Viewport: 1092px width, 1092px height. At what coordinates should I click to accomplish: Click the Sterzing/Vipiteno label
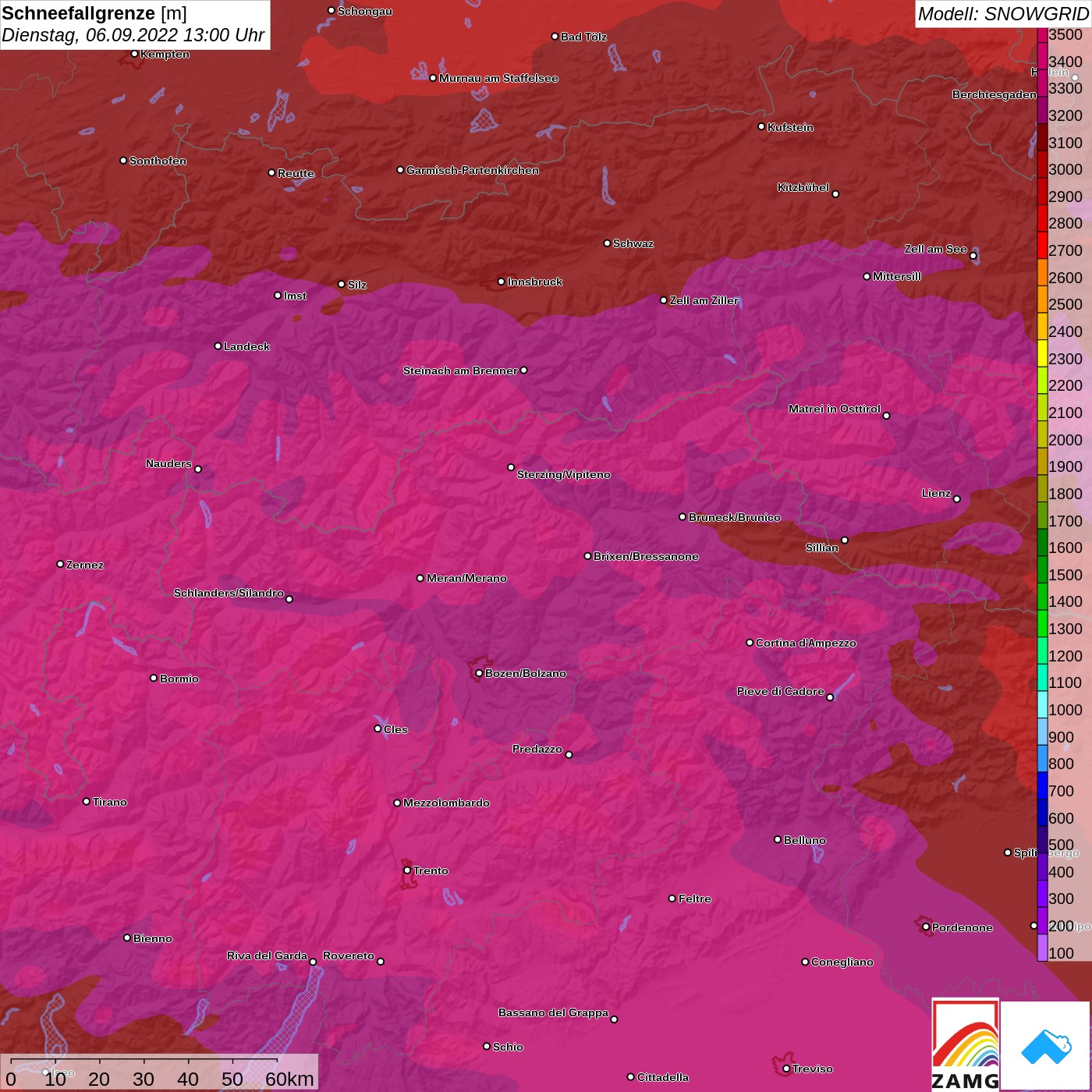(x=564, y=474)
